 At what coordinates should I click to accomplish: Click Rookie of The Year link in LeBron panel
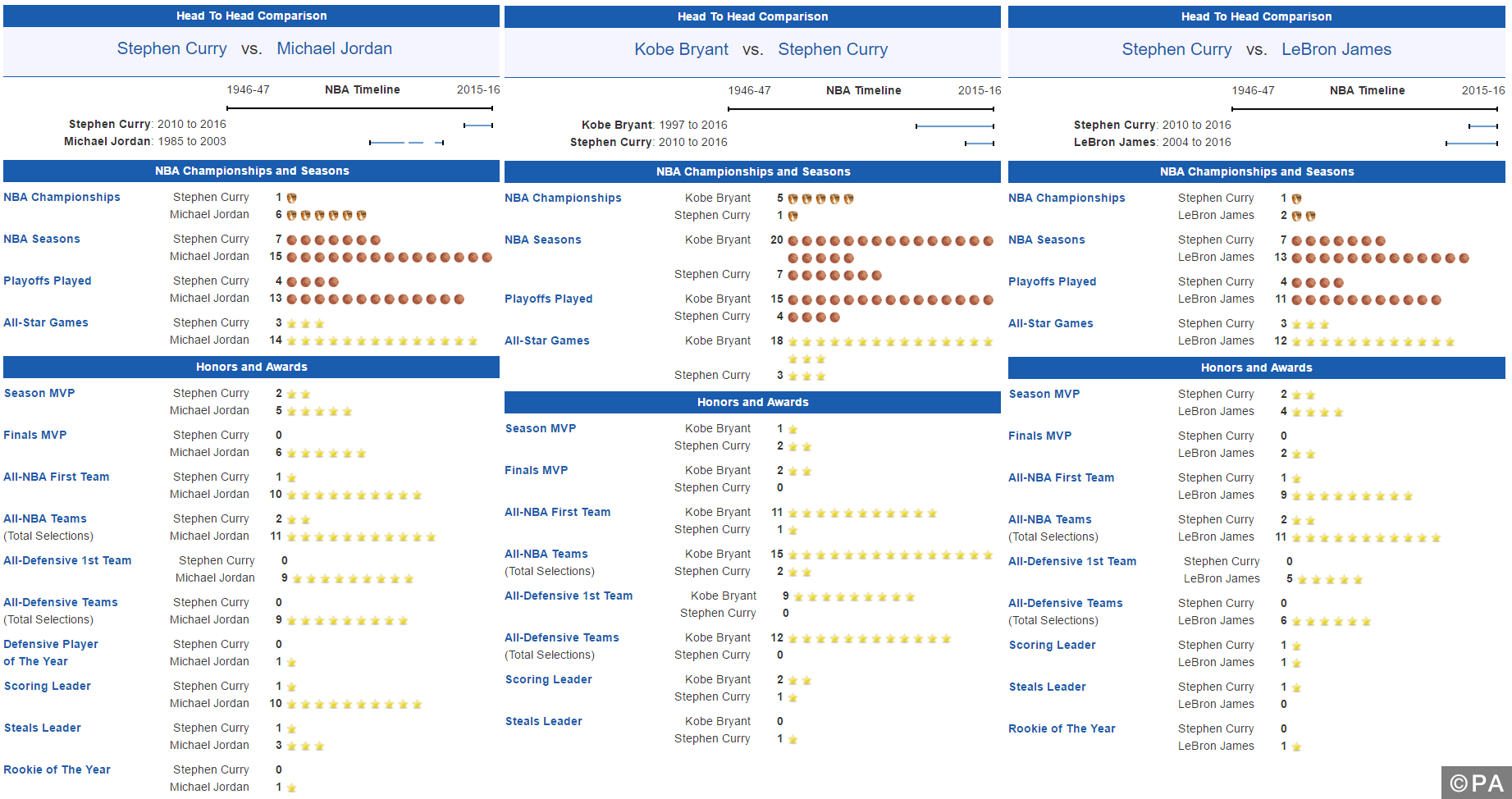coord(1062,728)
